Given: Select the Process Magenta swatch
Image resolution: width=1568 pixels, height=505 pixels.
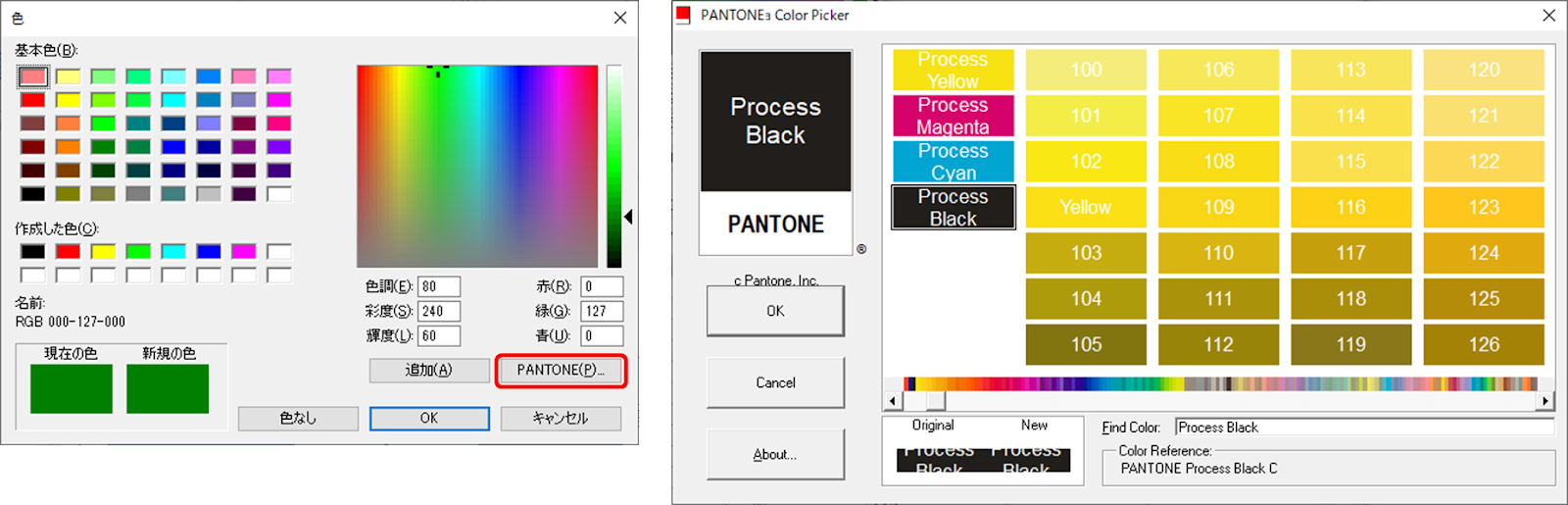Looking at the screenshot, I should coord(953,116).
